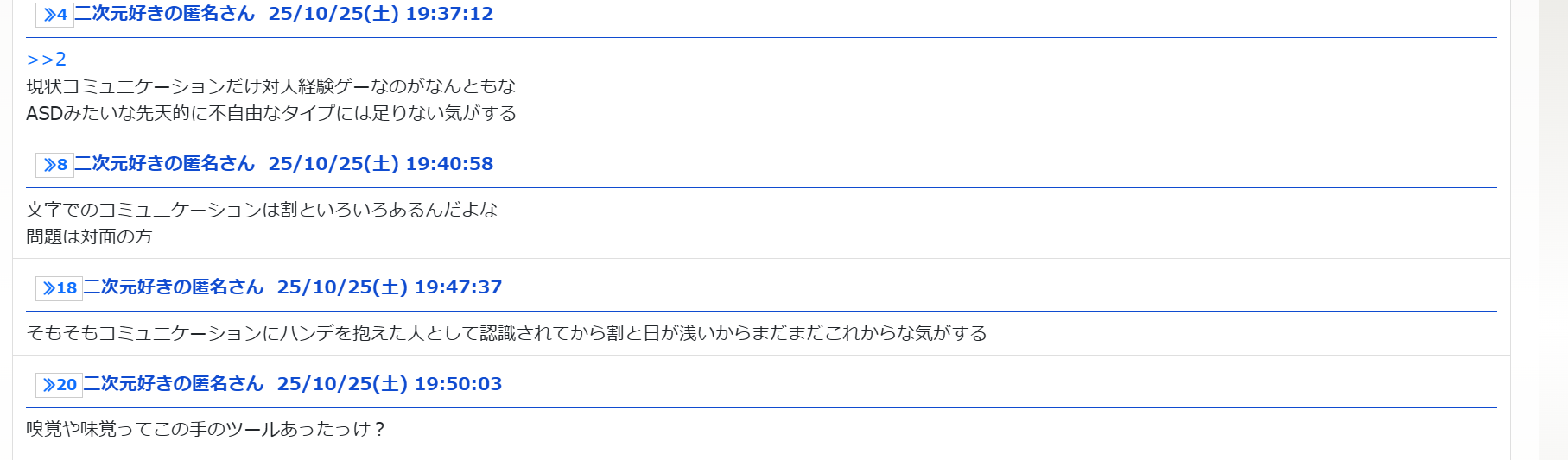Click the »8 reply number icon
1568x460 pixels.
(x=54, y=165)
